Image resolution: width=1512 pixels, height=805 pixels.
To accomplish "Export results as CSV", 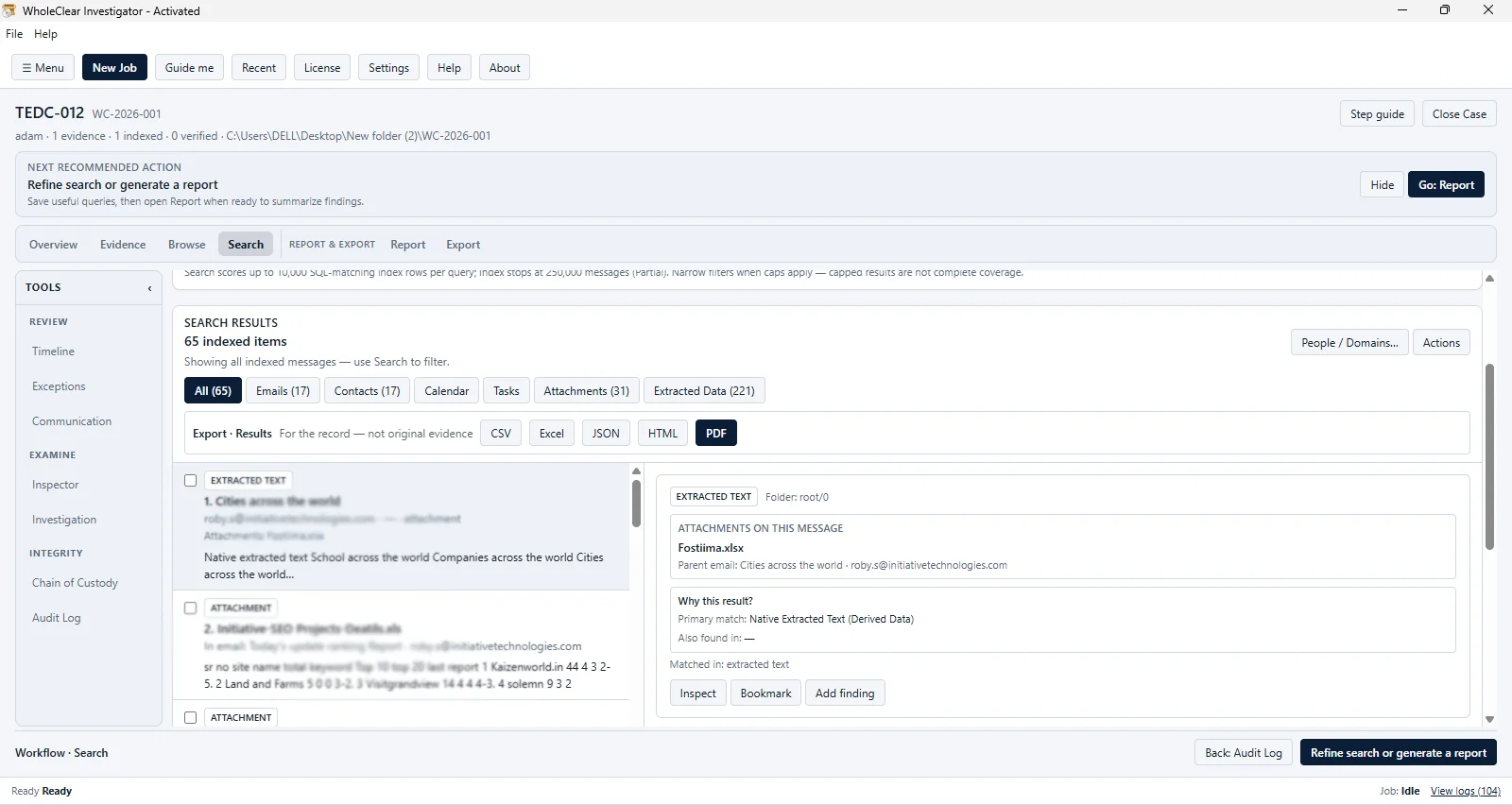I will pyautogui.click(x=501, y=434).
